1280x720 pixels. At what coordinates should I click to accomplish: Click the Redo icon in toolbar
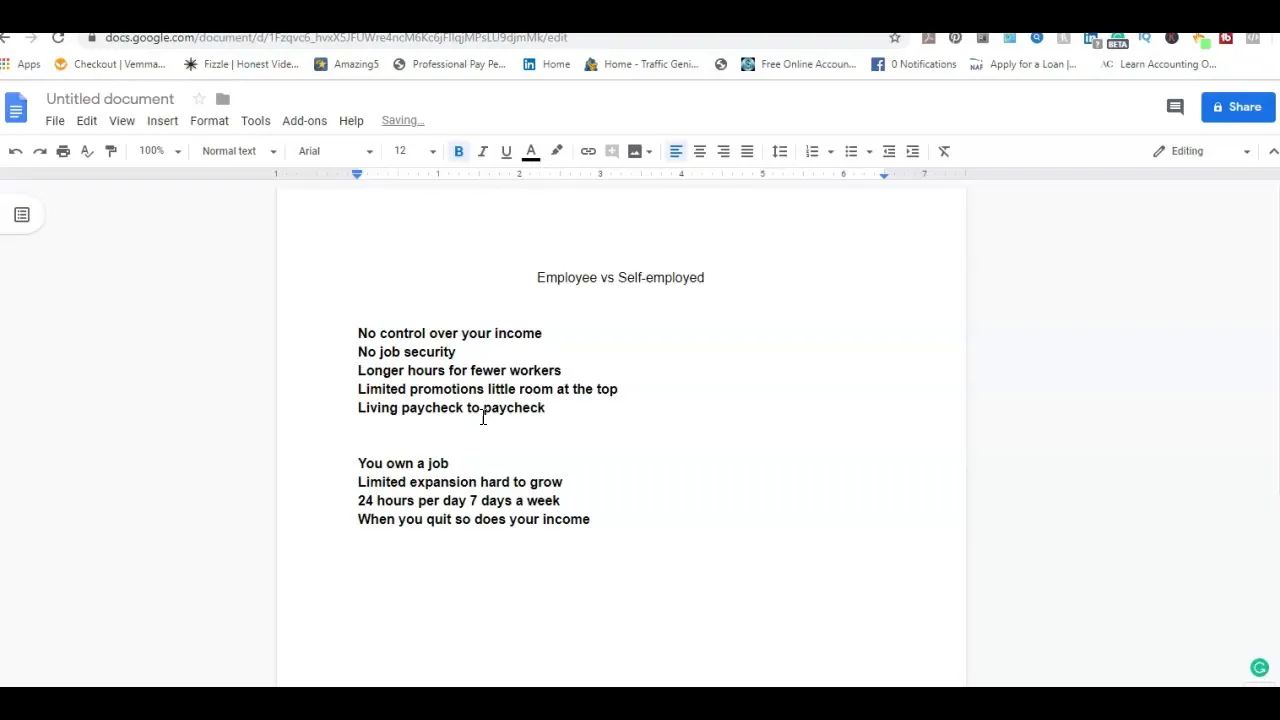coord(40,151)
